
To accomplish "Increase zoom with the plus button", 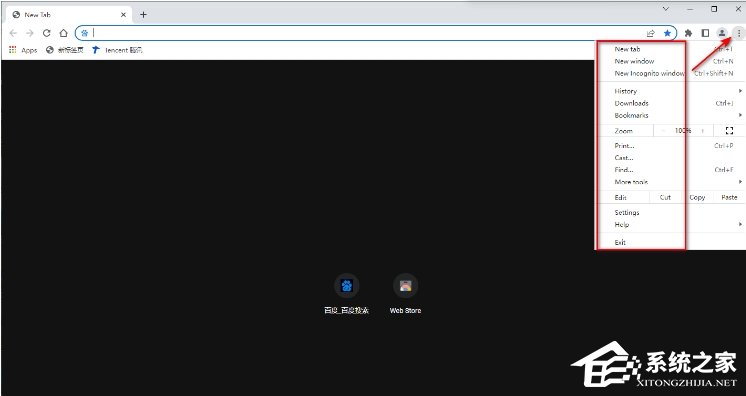I will click(x=703, y=130).
